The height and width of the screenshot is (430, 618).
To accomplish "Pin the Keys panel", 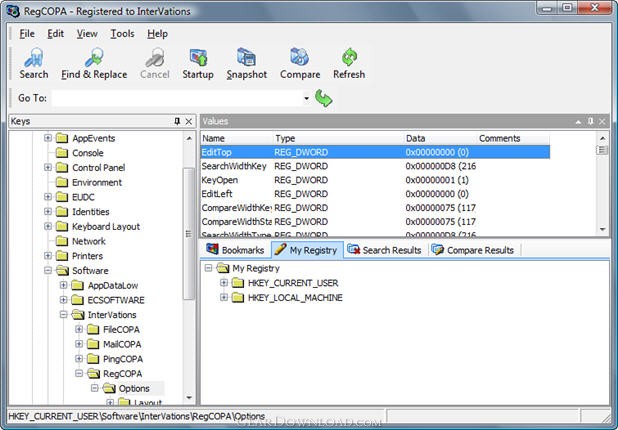I will click(x=177, y=121).
